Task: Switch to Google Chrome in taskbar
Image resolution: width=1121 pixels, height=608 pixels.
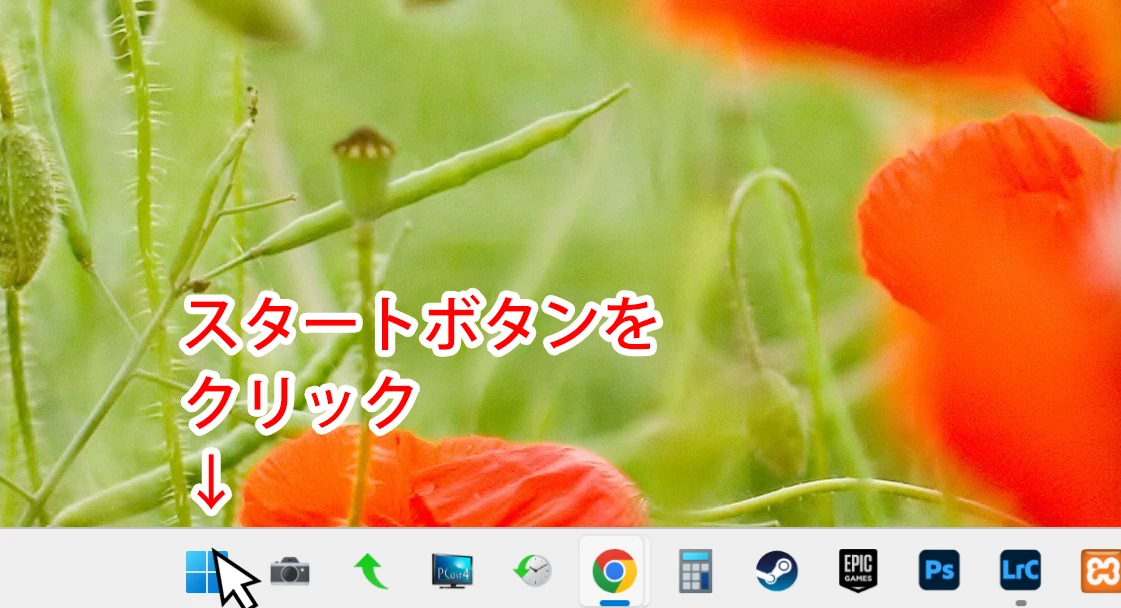Action: pyautogui.click(x=614, y=571)
